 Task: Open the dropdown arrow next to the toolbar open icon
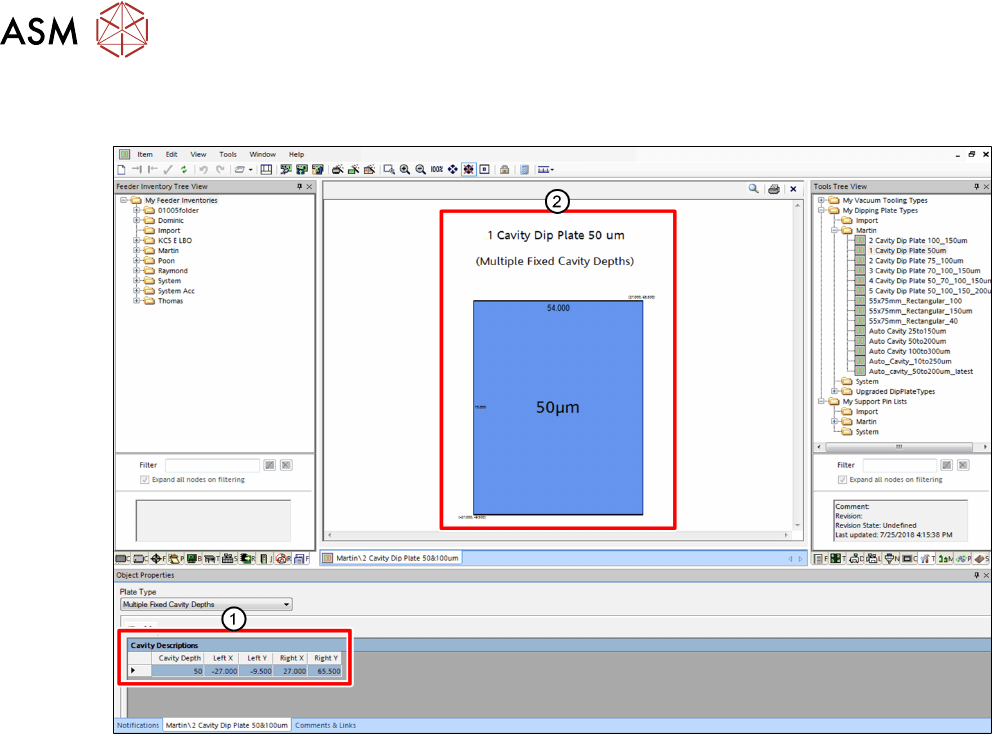(x=251, y=170)
